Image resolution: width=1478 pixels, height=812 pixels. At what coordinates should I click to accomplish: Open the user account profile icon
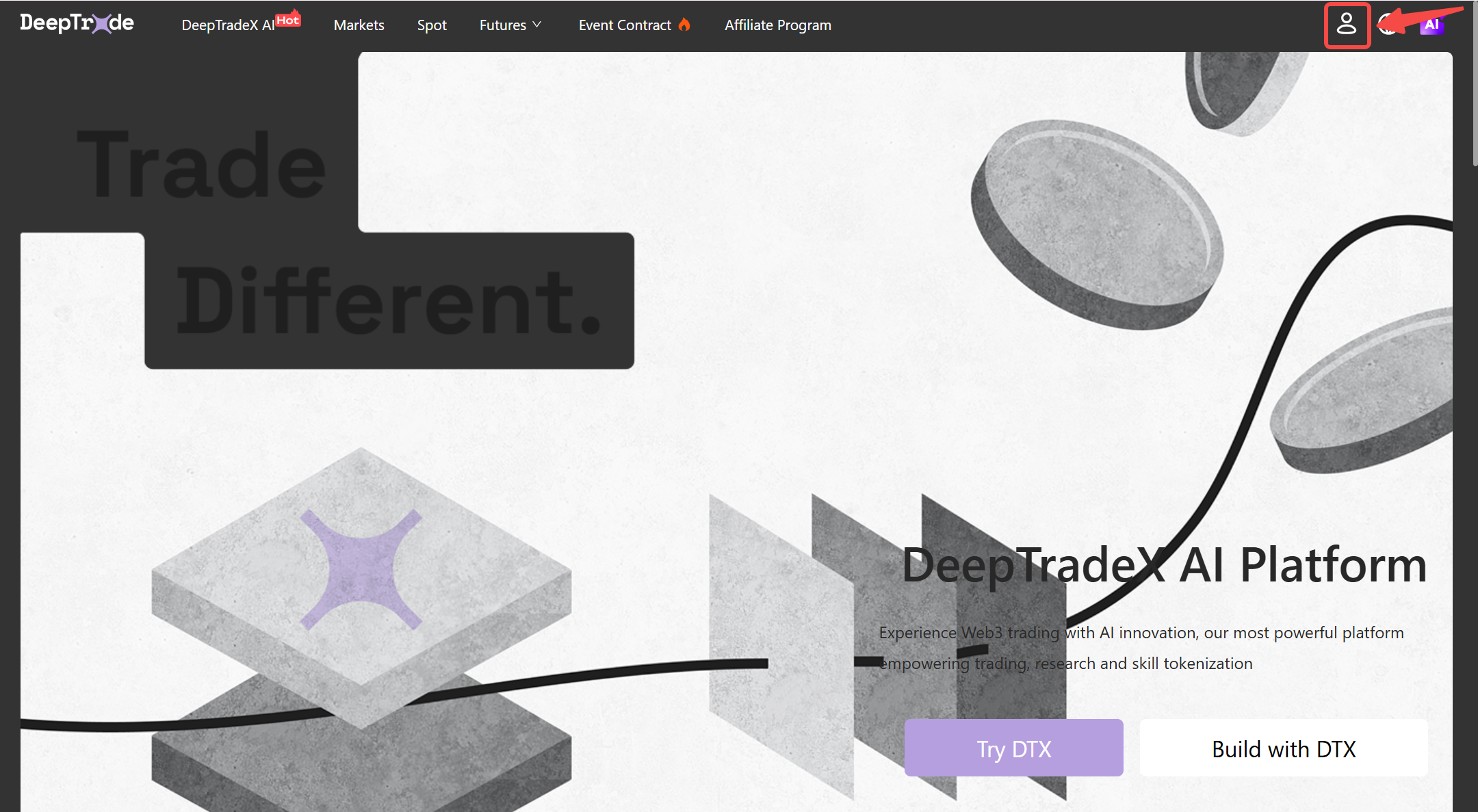1347,25
